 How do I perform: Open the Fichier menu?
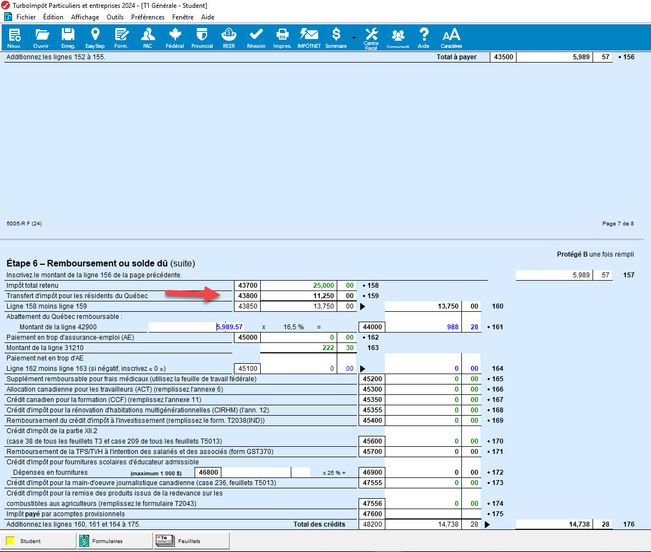click(x=26, y=17)
